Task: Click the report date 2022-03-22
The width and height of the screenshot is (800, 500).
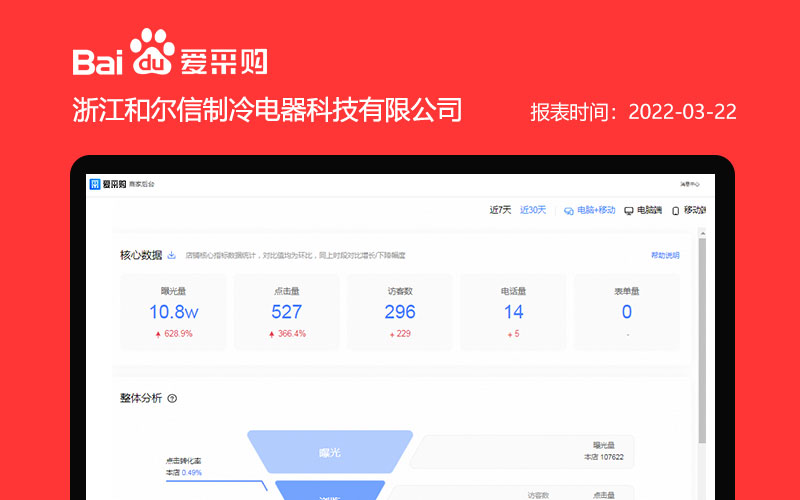Action: [683, 112]
